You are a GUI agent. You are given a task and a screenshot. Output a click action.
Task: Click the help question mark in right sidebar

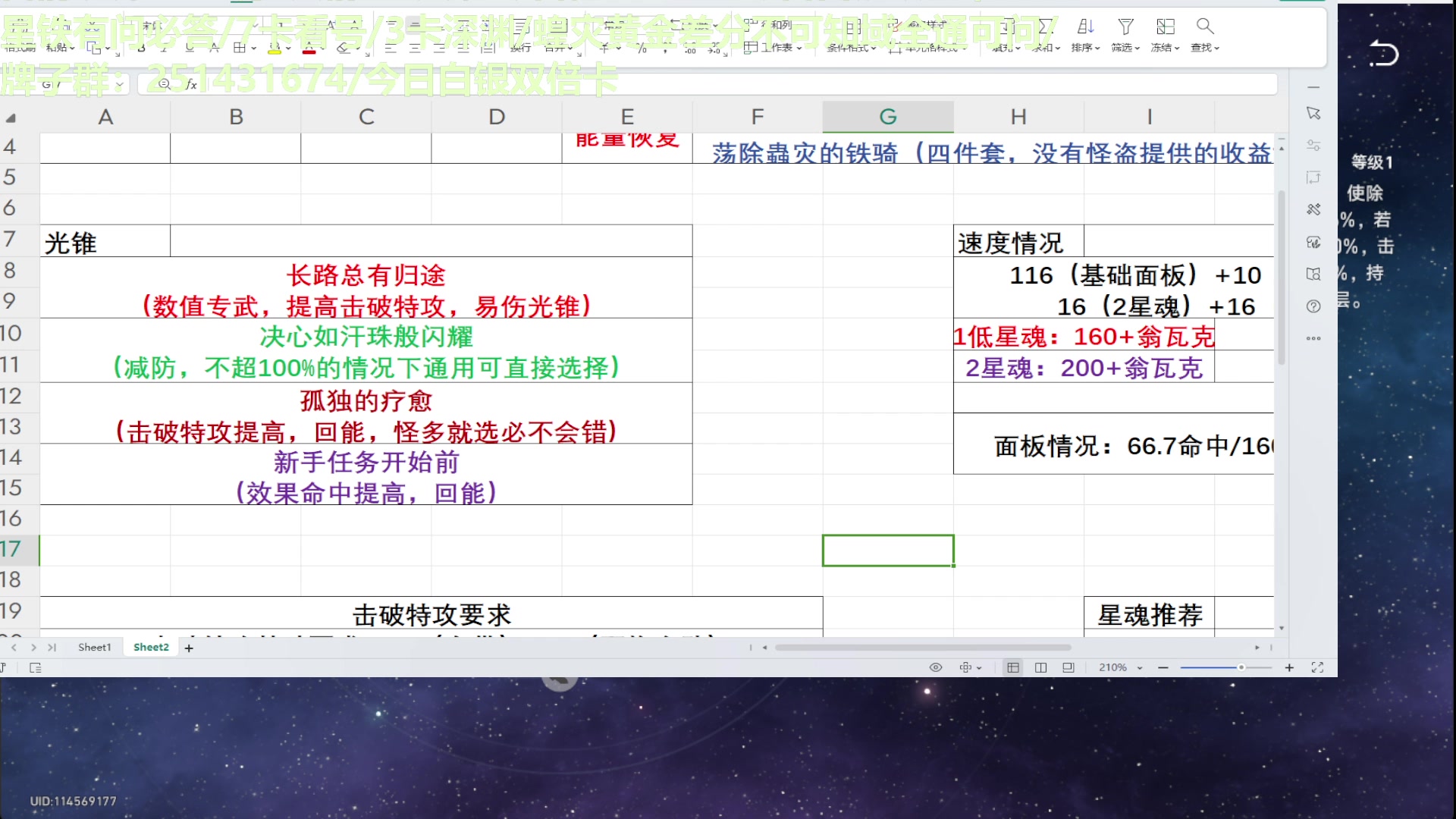[1313, 306]
